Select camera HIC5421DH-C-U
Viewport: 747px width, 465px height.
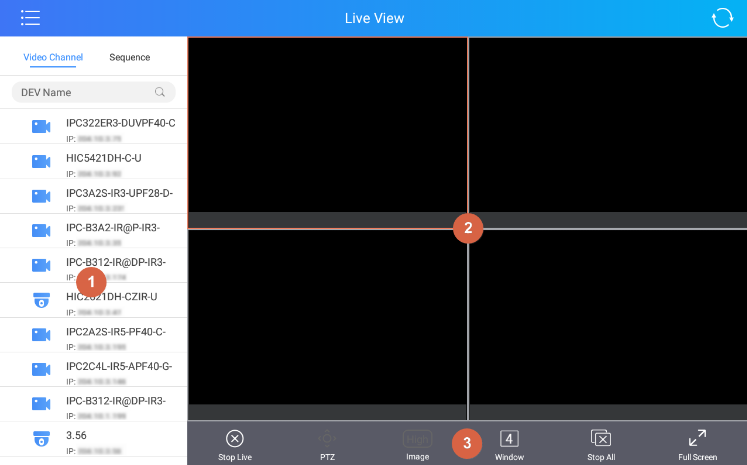pos(93,162)
